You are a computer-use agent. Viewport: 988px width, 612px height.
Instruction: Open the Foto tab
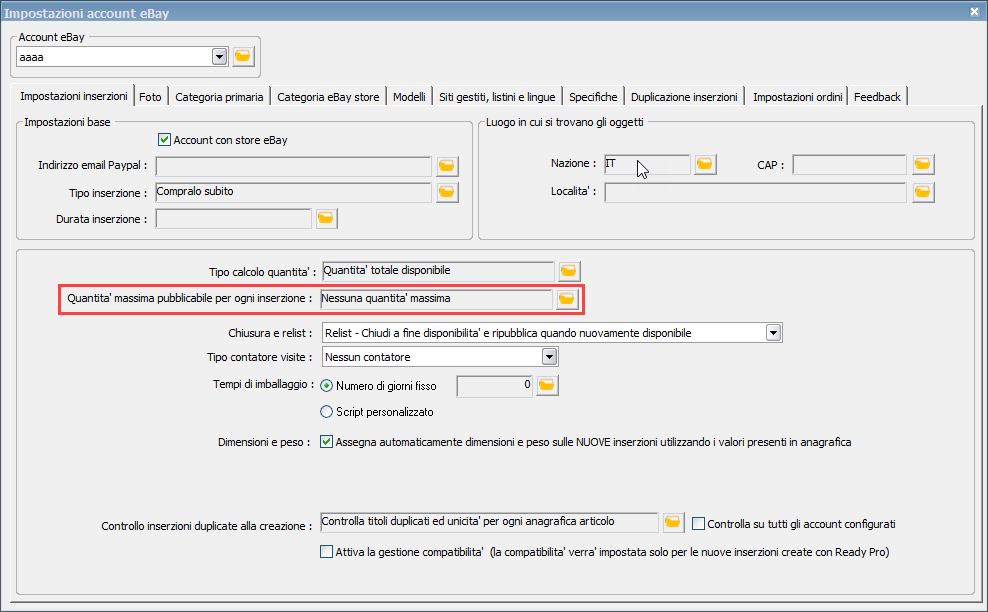pyautogui.click(x=150, y=96)
